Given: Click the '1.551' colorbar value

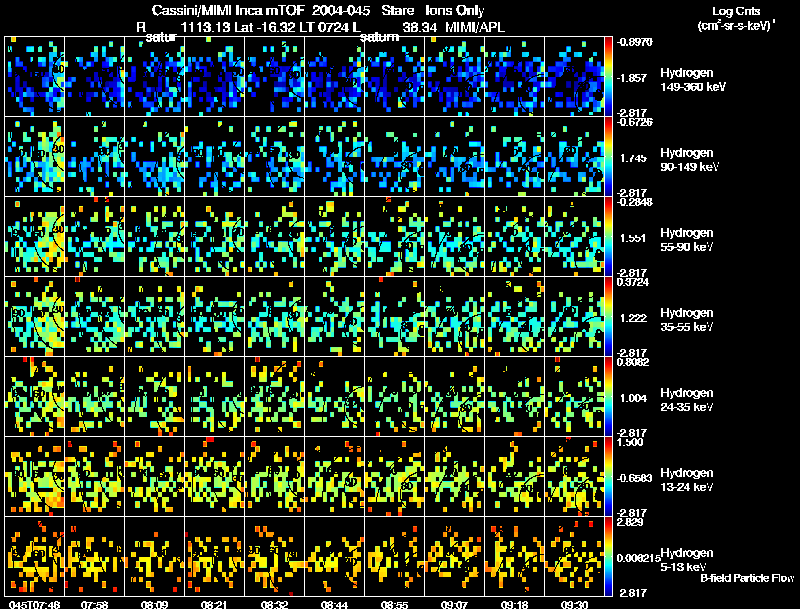Looking at the screenshot, I should pyautogui.click(x=633, y=238).
